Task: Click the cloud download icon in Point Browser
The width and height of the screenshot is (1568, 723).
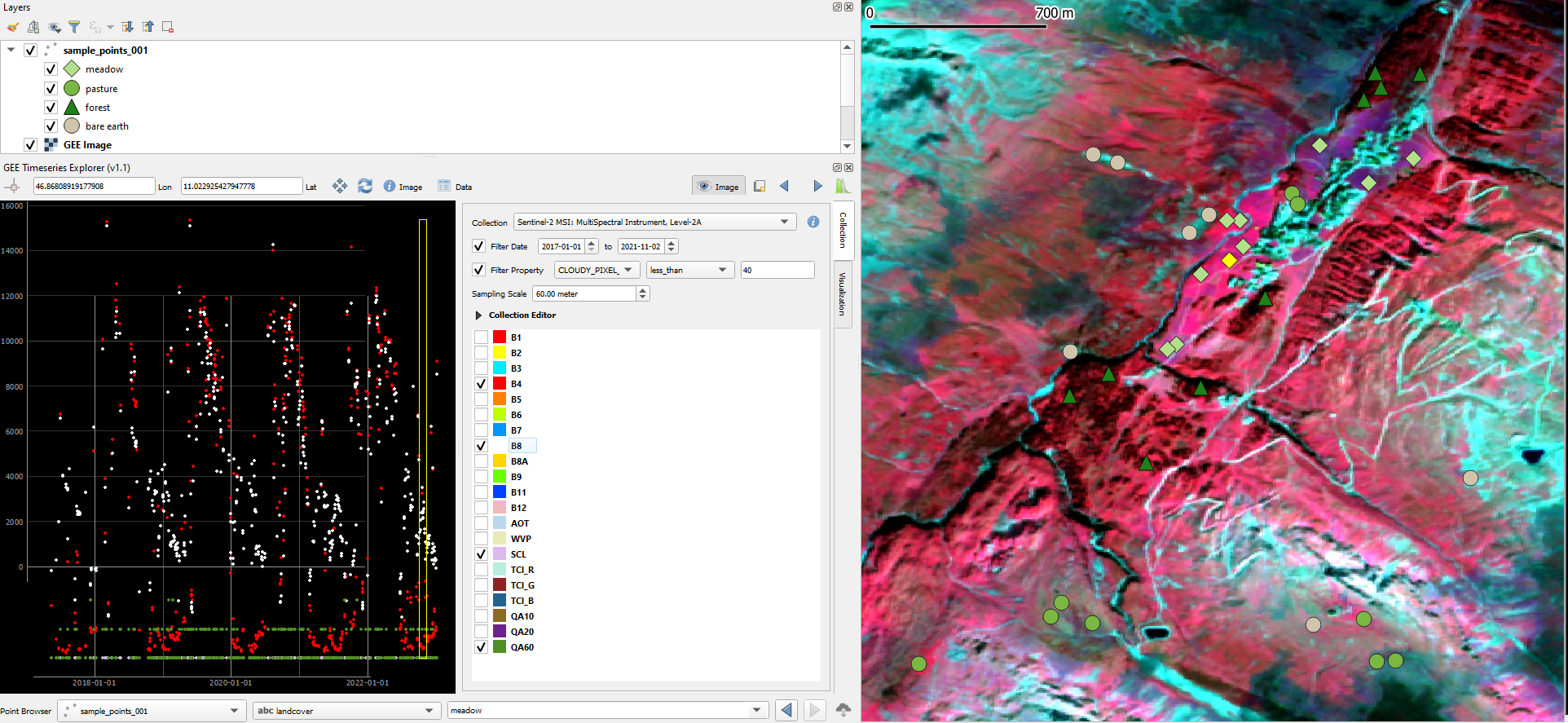Action: click(x=843, y=710)
